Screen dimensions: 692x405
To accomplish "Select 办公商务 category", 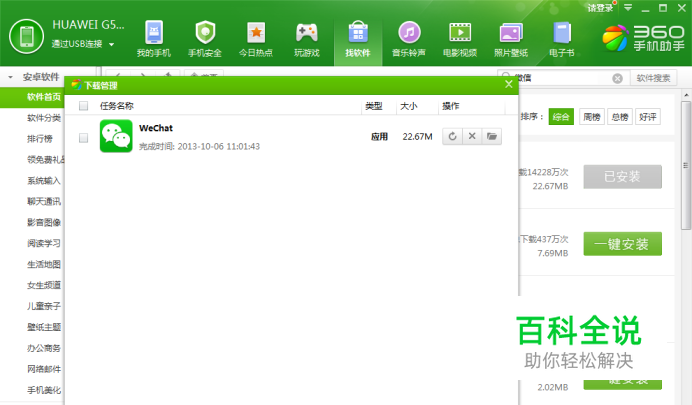I will pos(43,348).
